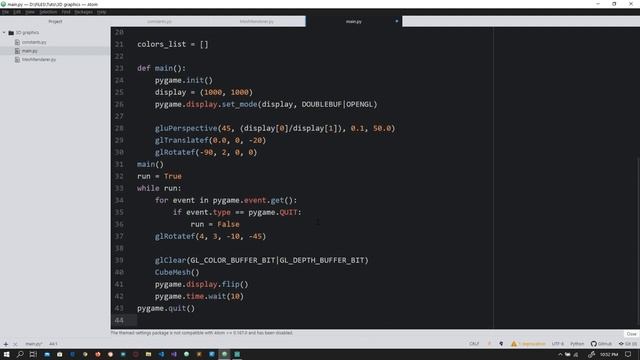Click on the gluPerspective code line
This screenshot has height=360, width=640.
[275, 128]
